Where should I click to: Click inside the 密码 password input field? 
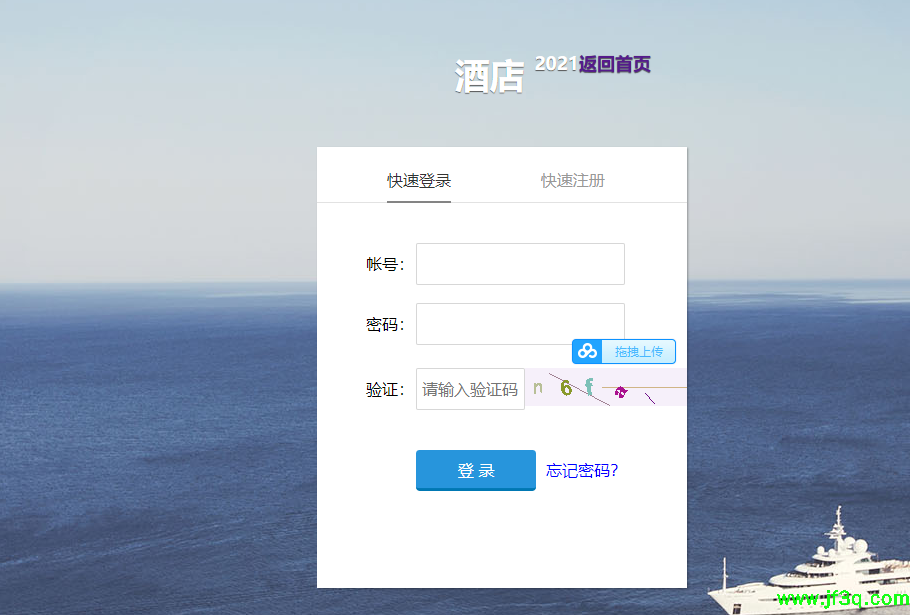pyautogui.click(x=520, y=323)
